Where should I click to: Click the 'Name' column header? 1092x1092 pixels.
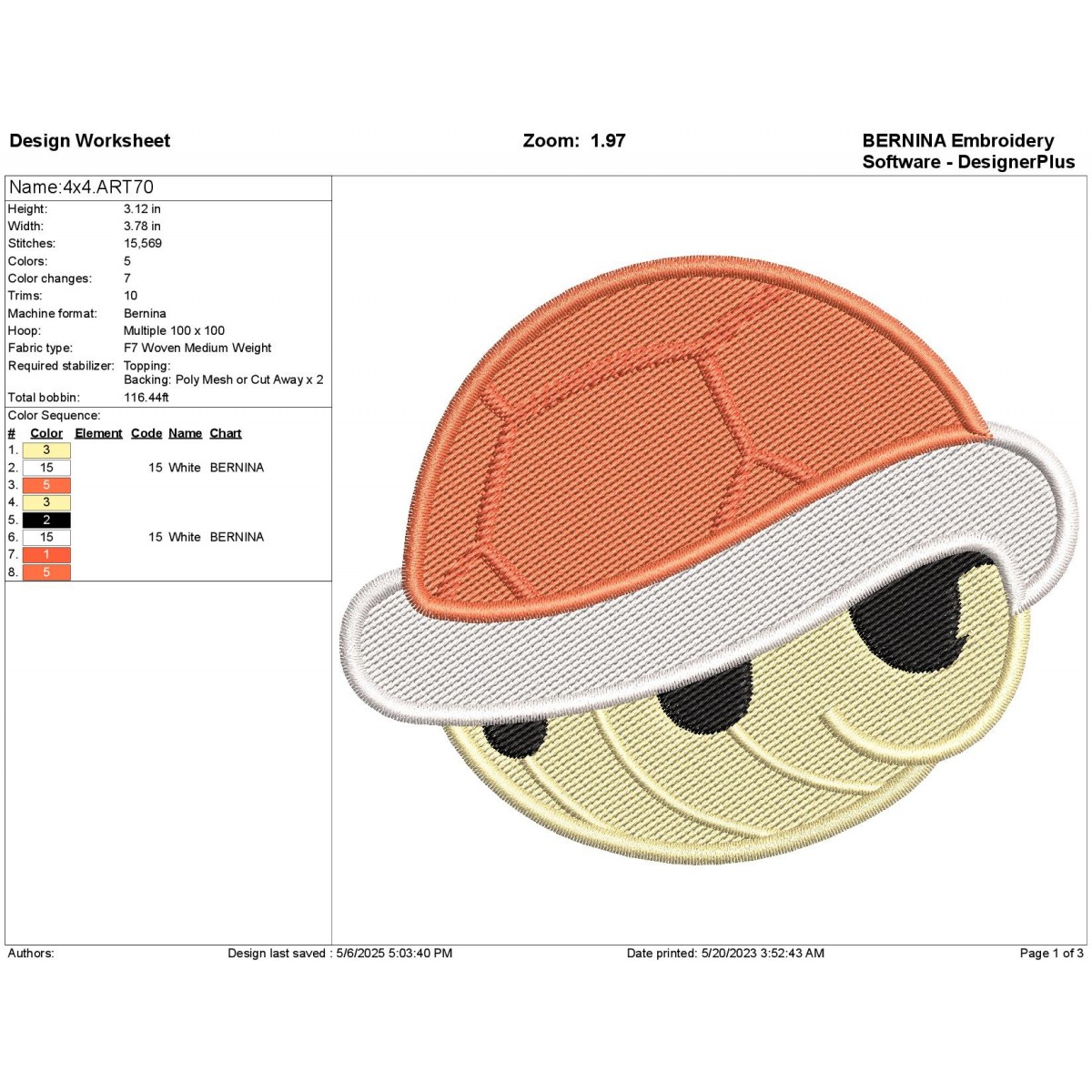tap(186, 434)
